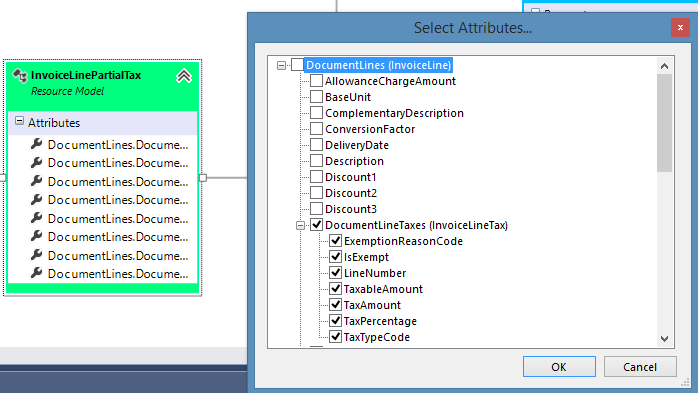The height and width of the screenshot is (393, 698).
Task: Uncheck the TaxPercentage checkbox
Action: pyautogui.click(x=336, y=320)
